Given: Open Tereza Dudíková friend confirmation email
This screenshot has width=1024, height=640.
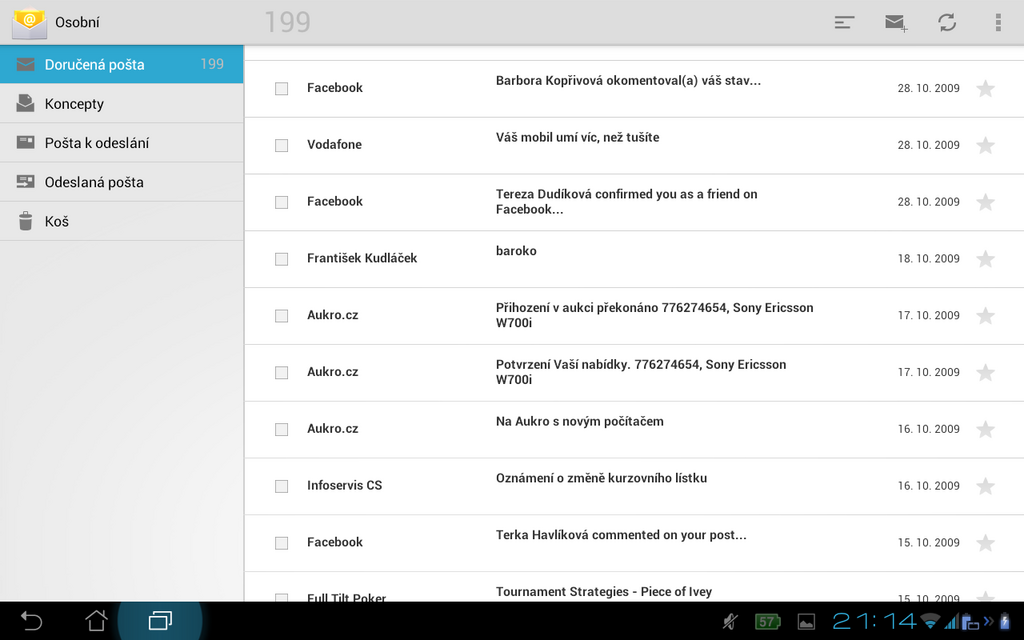Looking at the screenshot, I should tap(626, 202).
